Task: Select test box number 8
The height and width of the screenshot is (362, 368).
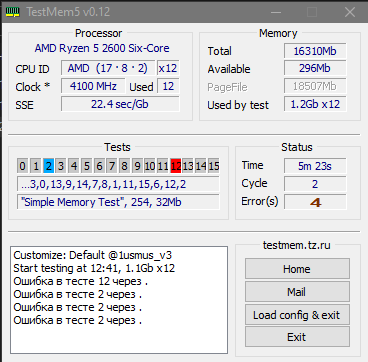Action: pyautogui.click(x=124, y=166)
